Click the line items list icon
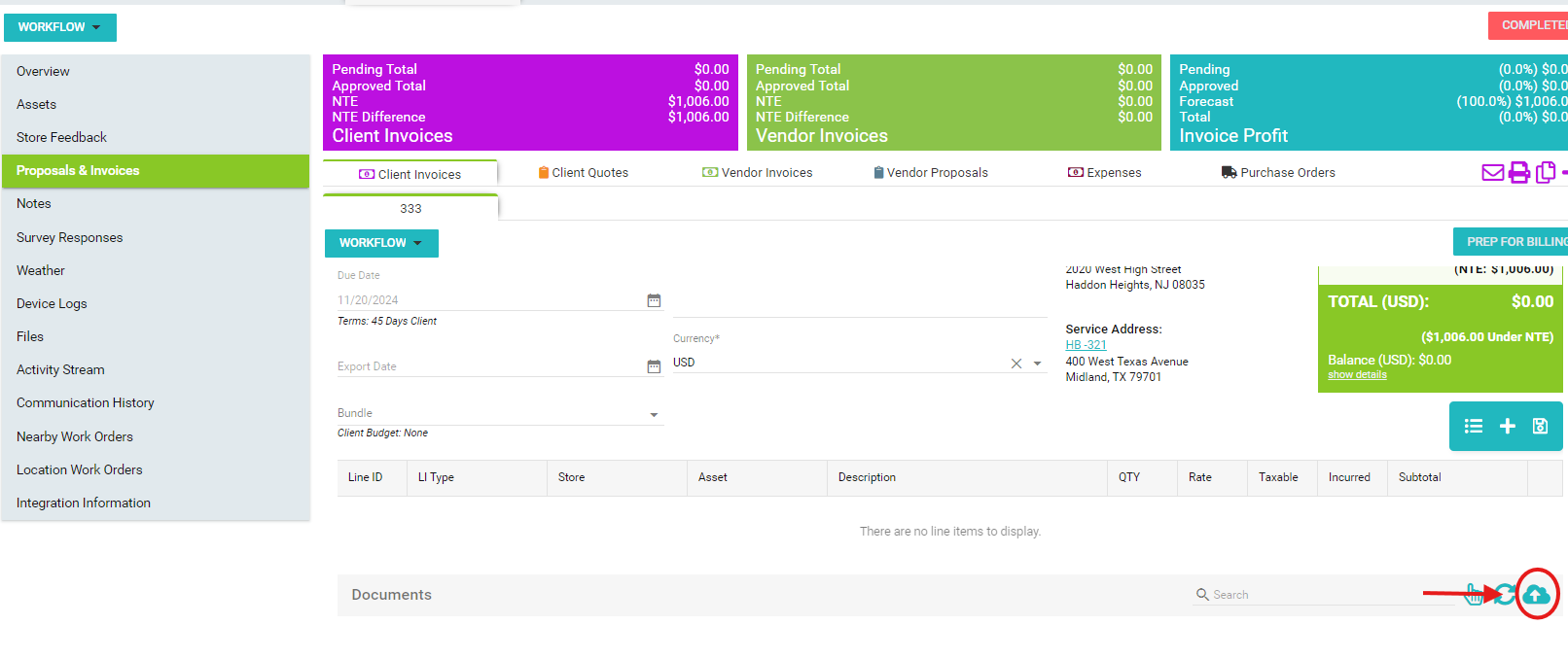The height and width of the screenshot is (659, 1568). tap(1474, 426)
